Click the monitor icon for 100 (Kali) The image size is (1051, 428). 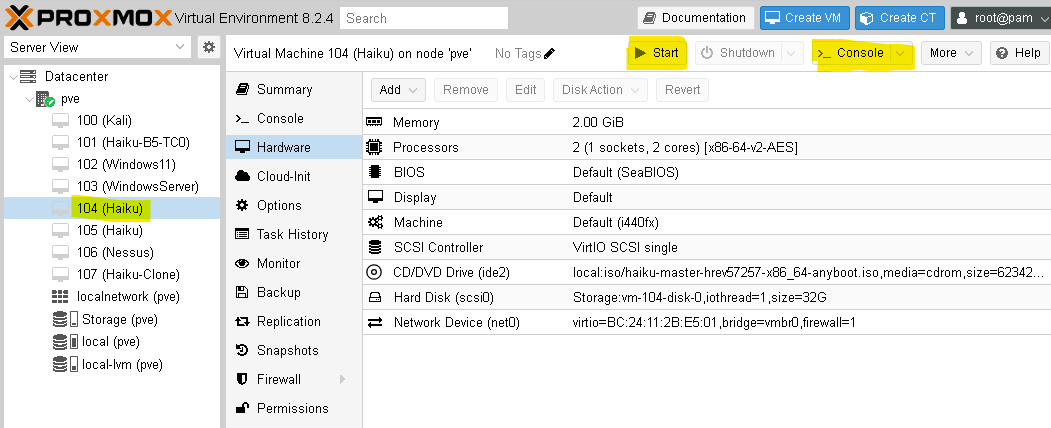61,121
